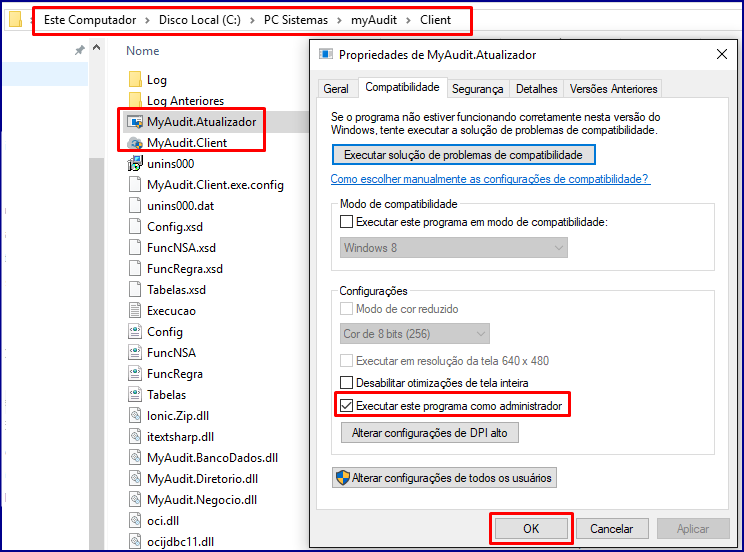This screenshot has height=552, width=744.
Task: Click the MyAudit.Client.exe.config file icon
Action: (135, 184)
